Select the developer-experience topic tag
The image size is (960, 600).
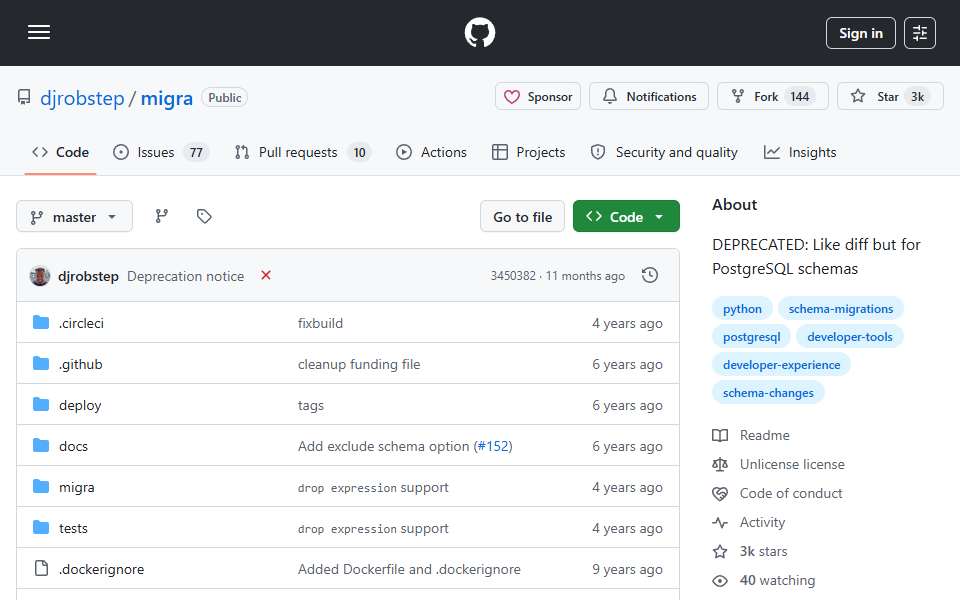coord(781,365)
